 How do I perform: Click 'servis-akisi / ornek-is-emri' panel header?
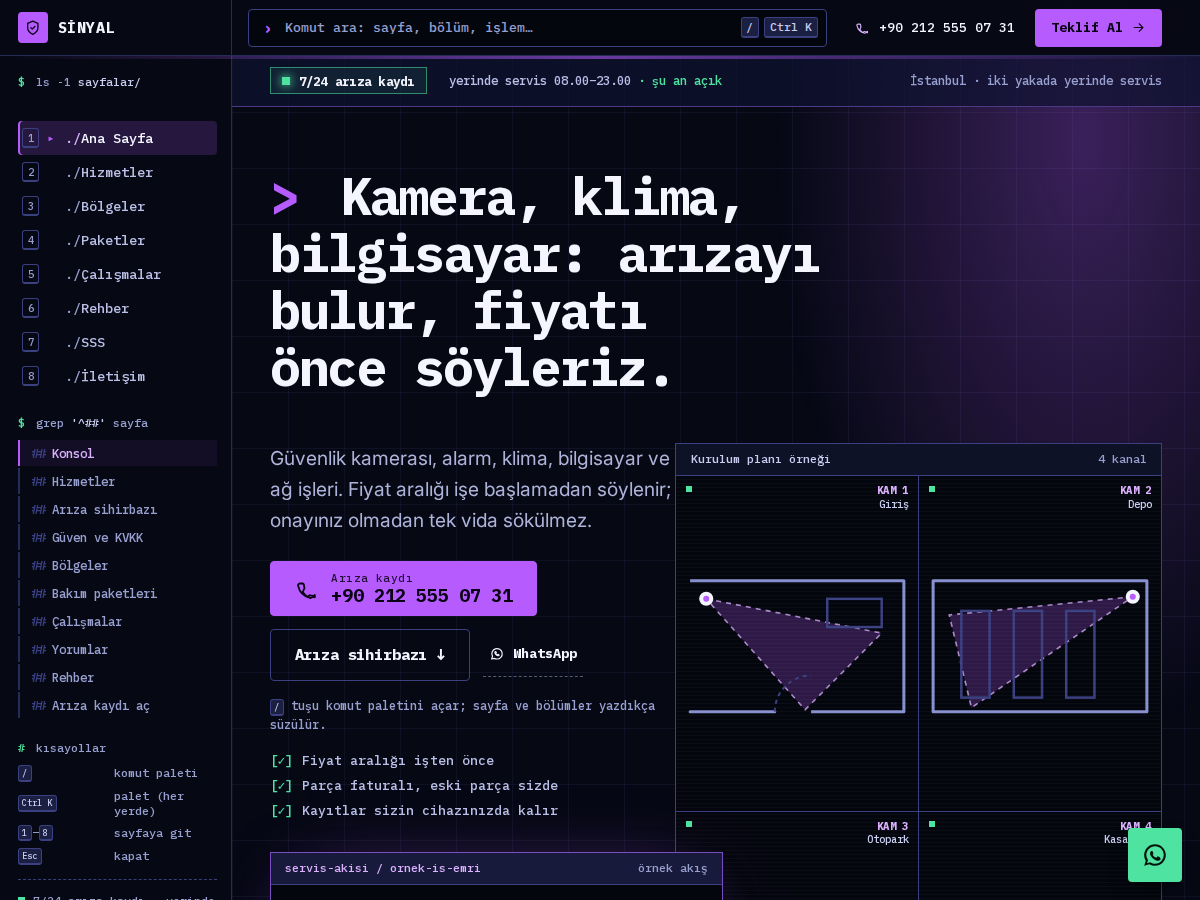tap(496, 868)
